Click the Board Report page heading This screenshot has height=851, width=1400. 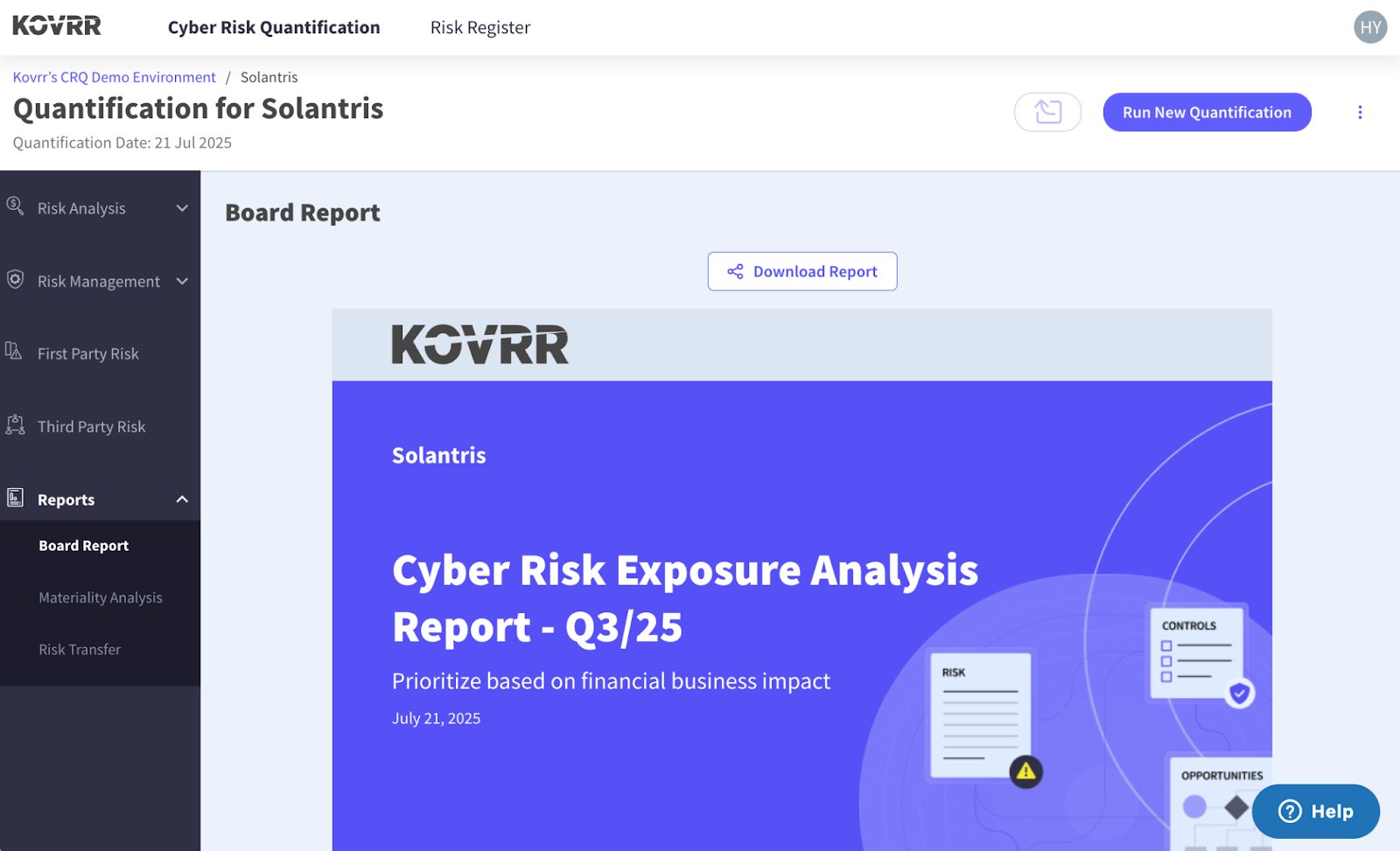303,213
